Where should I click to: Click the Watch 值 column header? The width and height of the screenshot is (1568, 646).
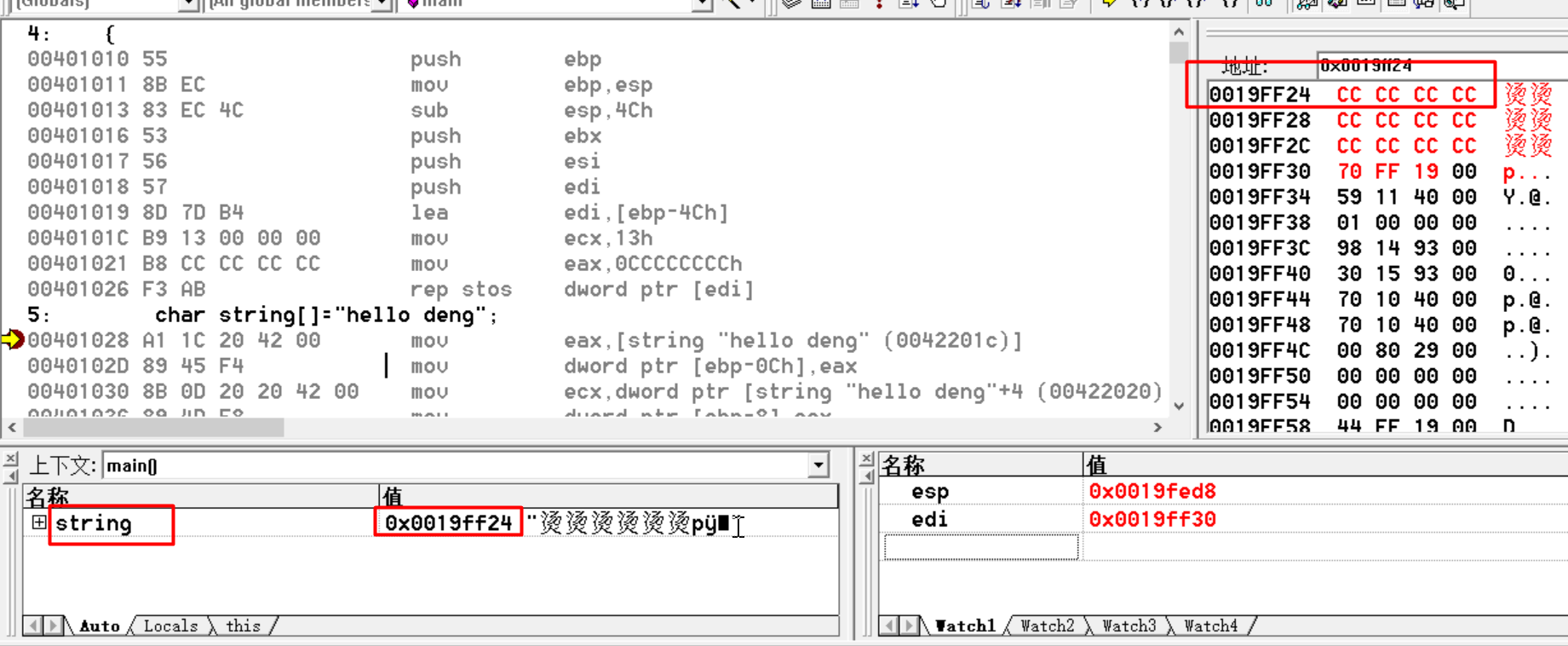click(1325, 464)
